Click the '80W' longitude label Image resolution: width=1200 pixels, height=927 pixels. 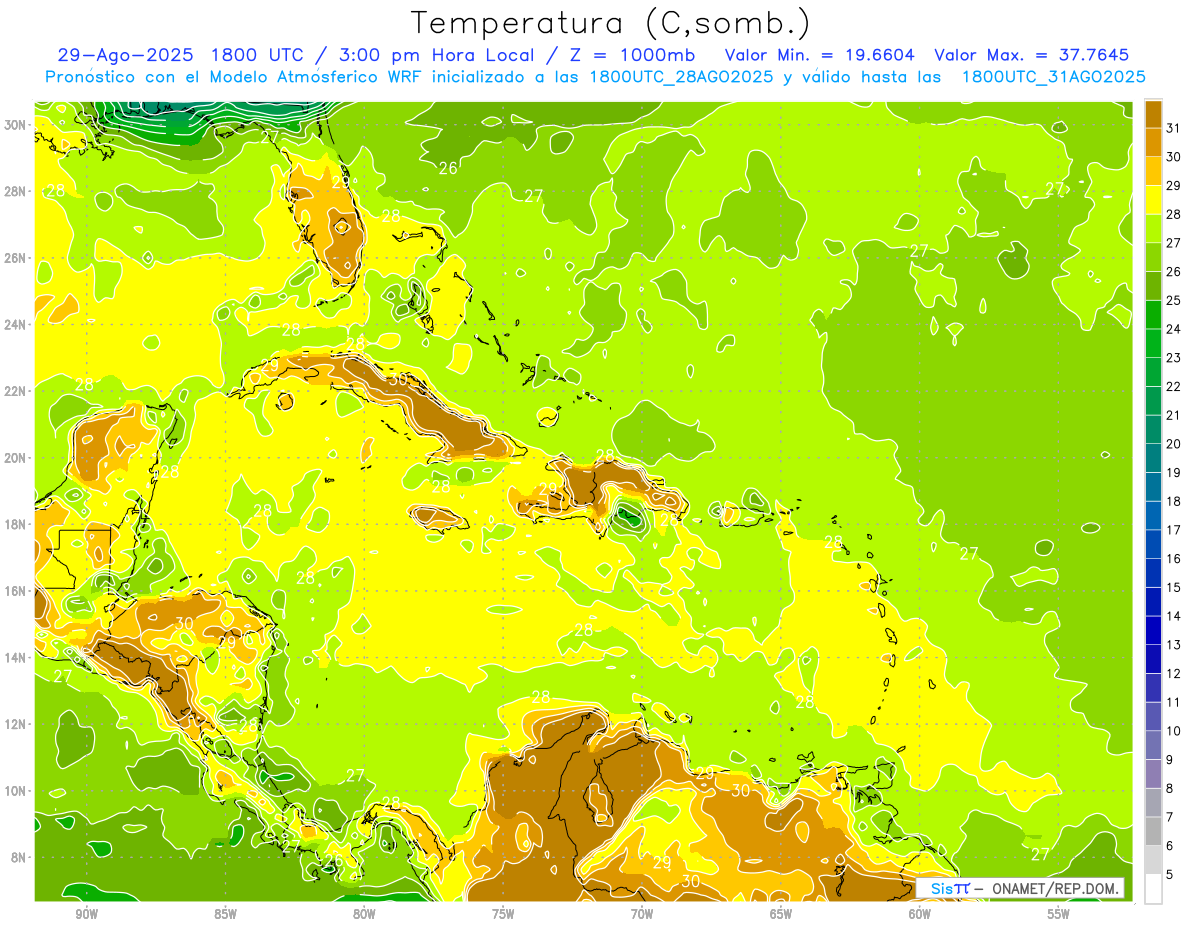tap(364, 914)
